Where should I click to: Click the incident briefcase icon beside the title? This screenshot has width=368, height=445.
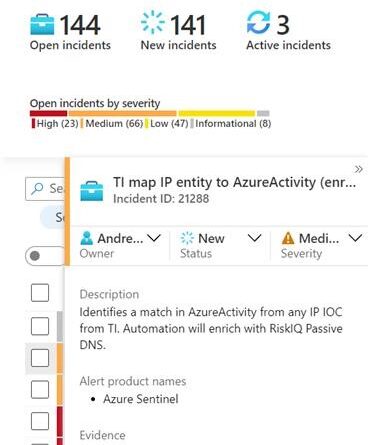click(92, 191)
